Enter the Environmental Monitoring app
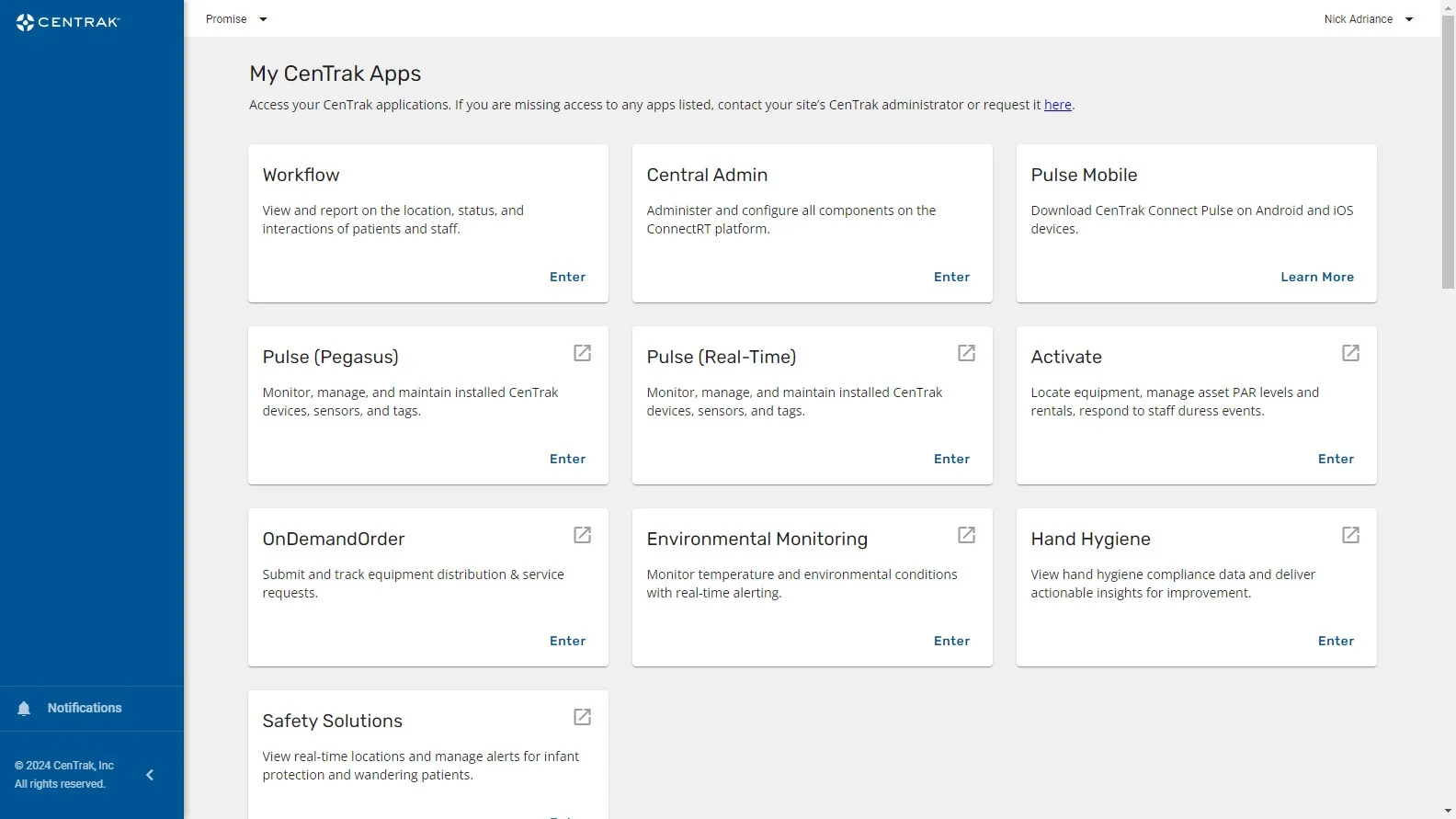 951,641
